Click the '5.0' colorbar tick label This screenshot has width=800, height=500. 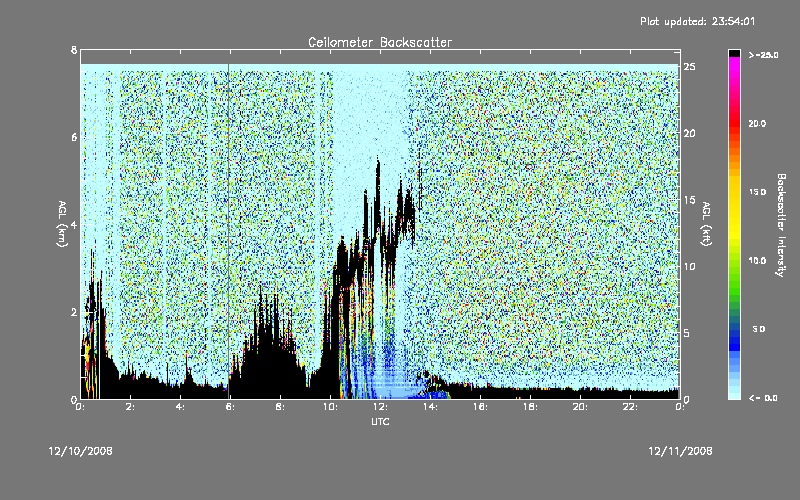[759, 329]
